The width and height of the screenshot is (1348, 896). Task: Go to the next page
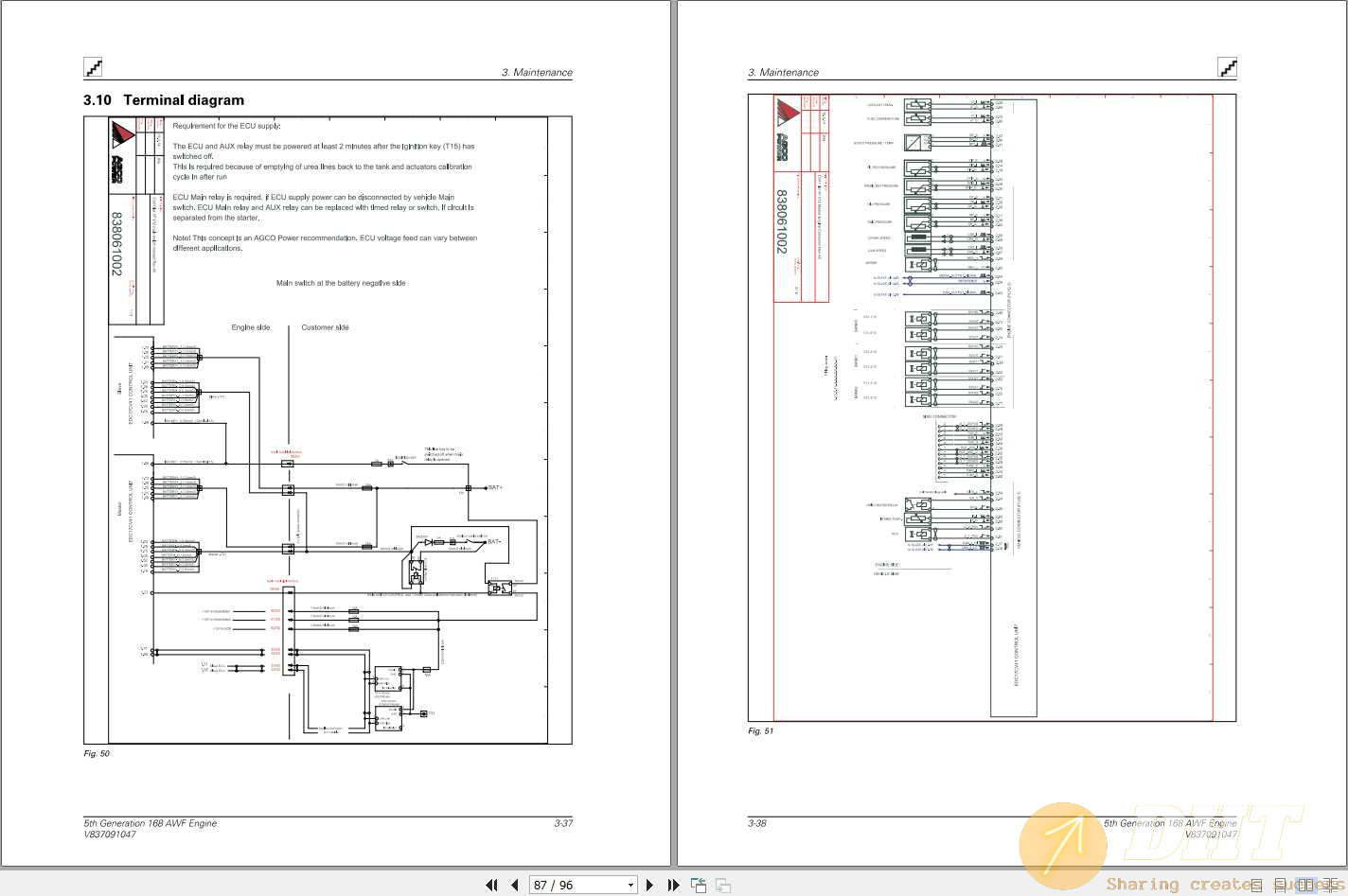tap(649, 886)
